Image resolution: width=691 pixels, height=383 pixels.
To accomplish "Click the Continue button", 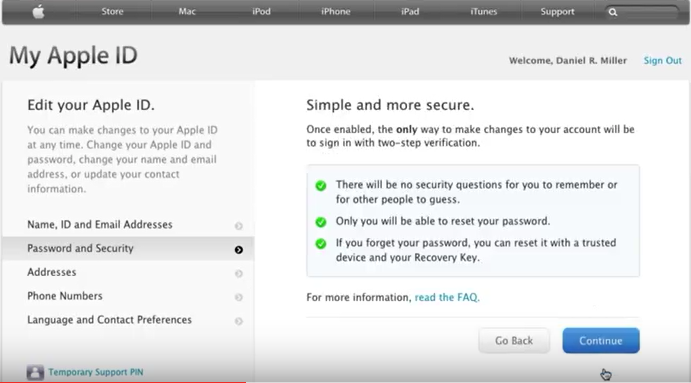I will 601,340.
